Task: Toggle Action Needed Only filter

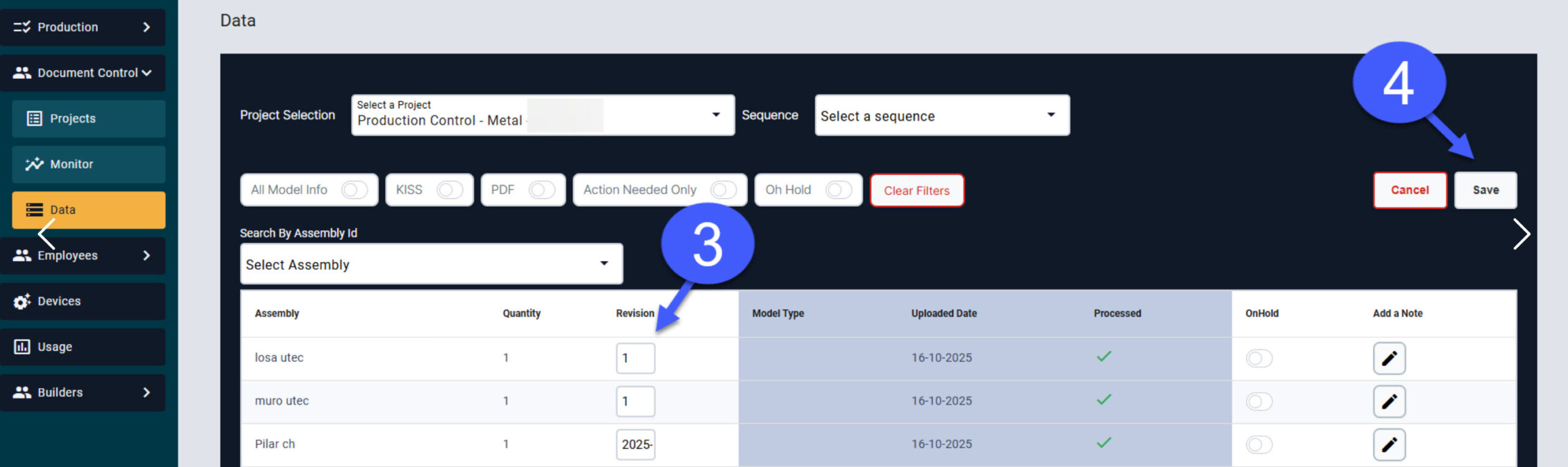Action: (723, 190)
